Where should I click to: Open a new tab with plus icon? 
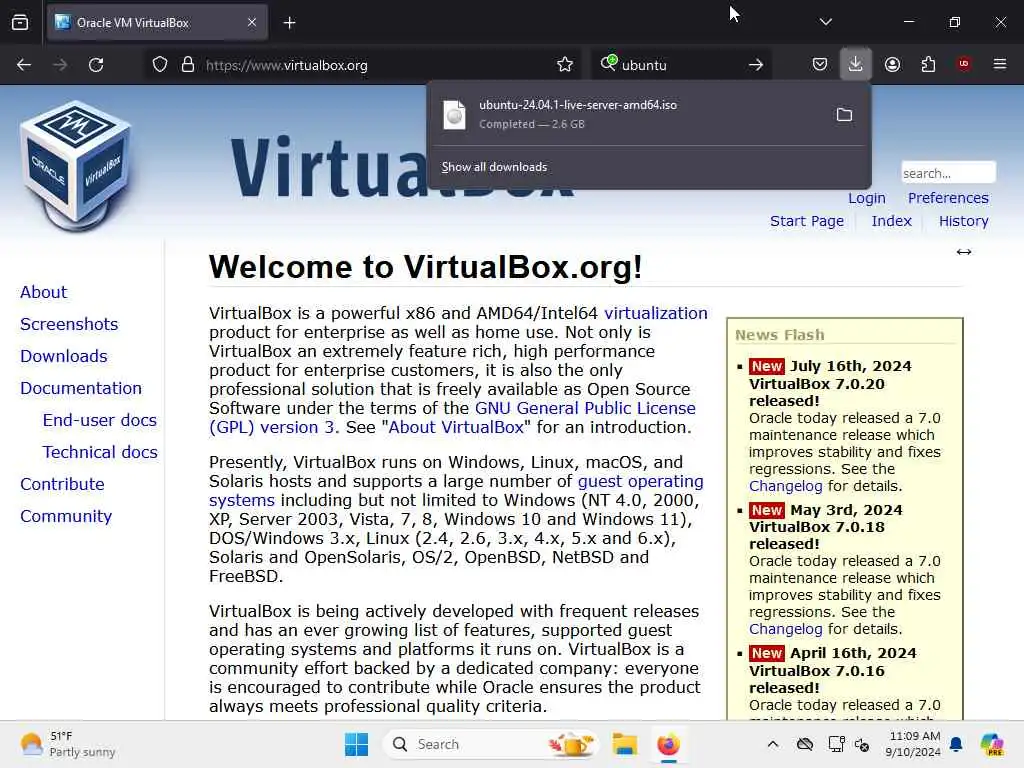289,23
